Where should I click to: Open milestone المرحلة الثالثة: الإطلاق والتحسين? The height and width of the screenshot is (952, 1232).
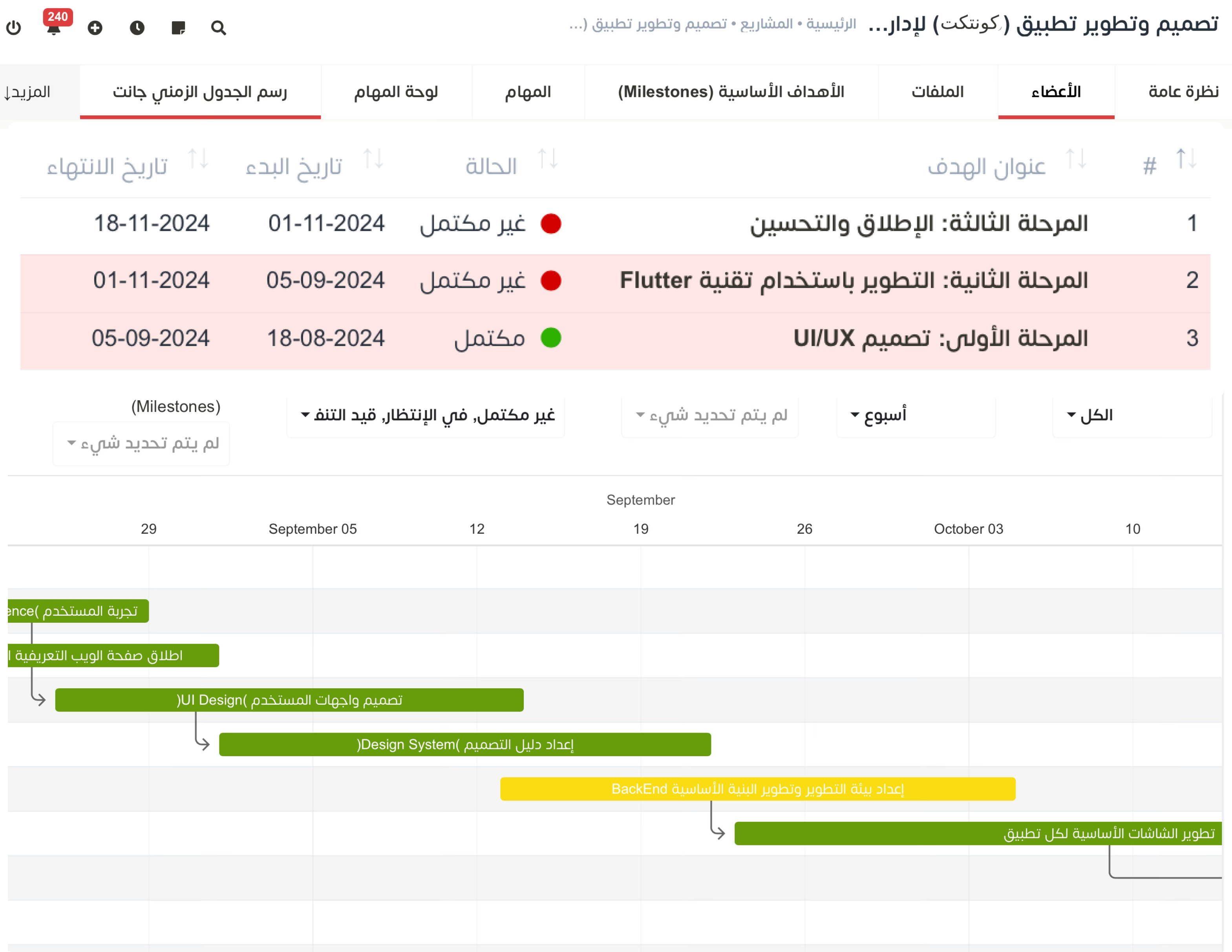(x=918, y=224)
